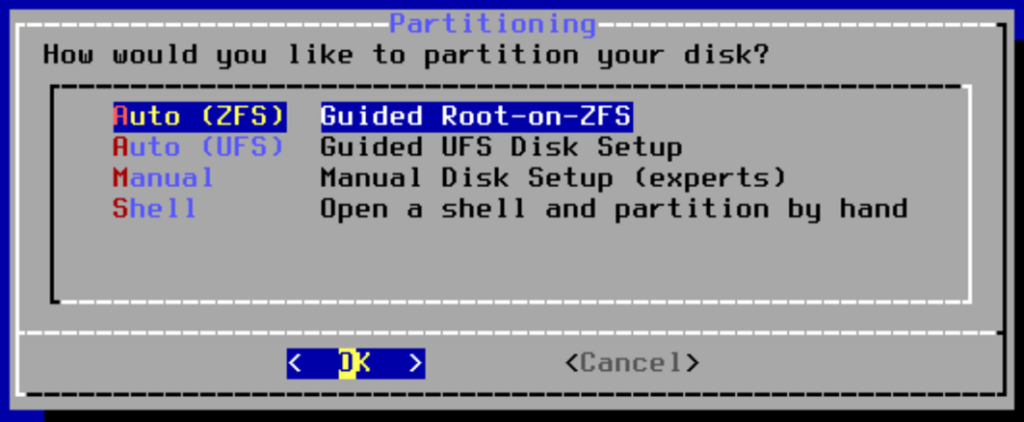Click Open a shell and partition by hand

[x=615, y=208]
